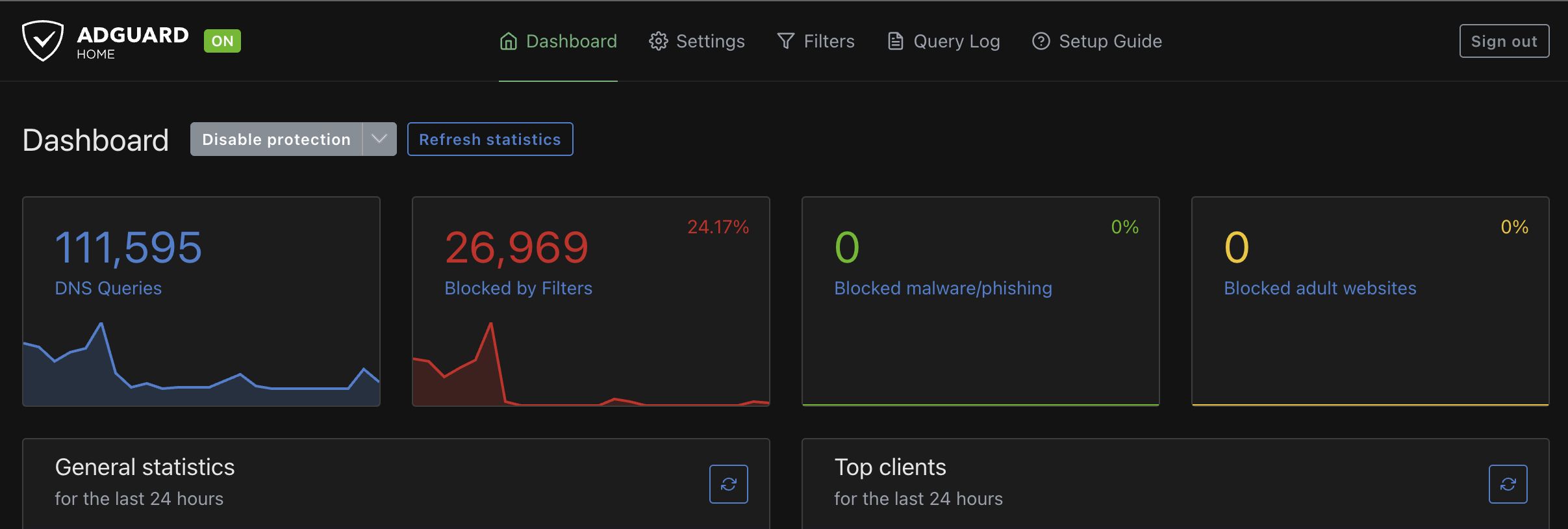This screenshot has height=529, width=1568.
Task: Click the Settings gear icon
Action: click(x=658, y=42)
